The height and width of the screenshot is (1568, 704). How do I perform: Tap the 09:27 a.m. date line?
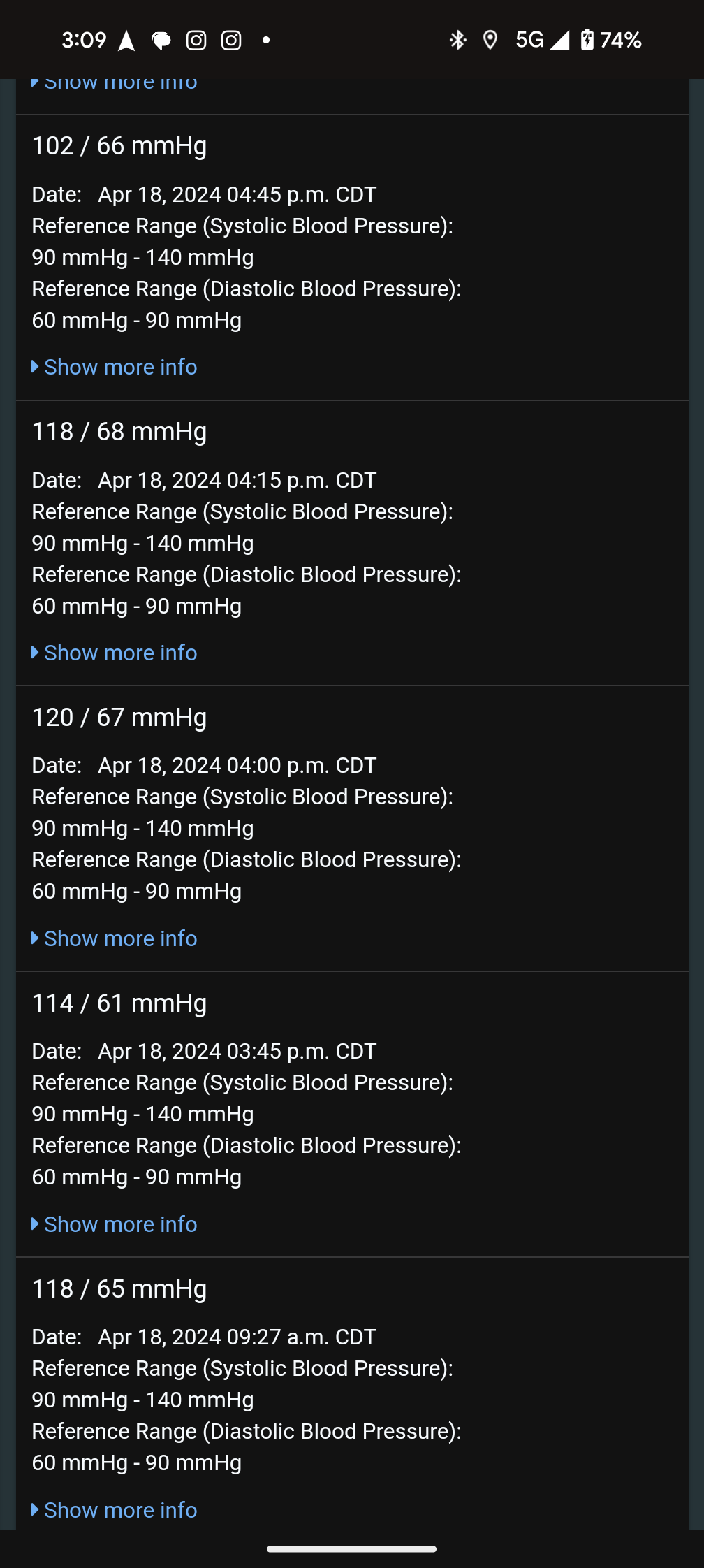tap(204, 1337)
